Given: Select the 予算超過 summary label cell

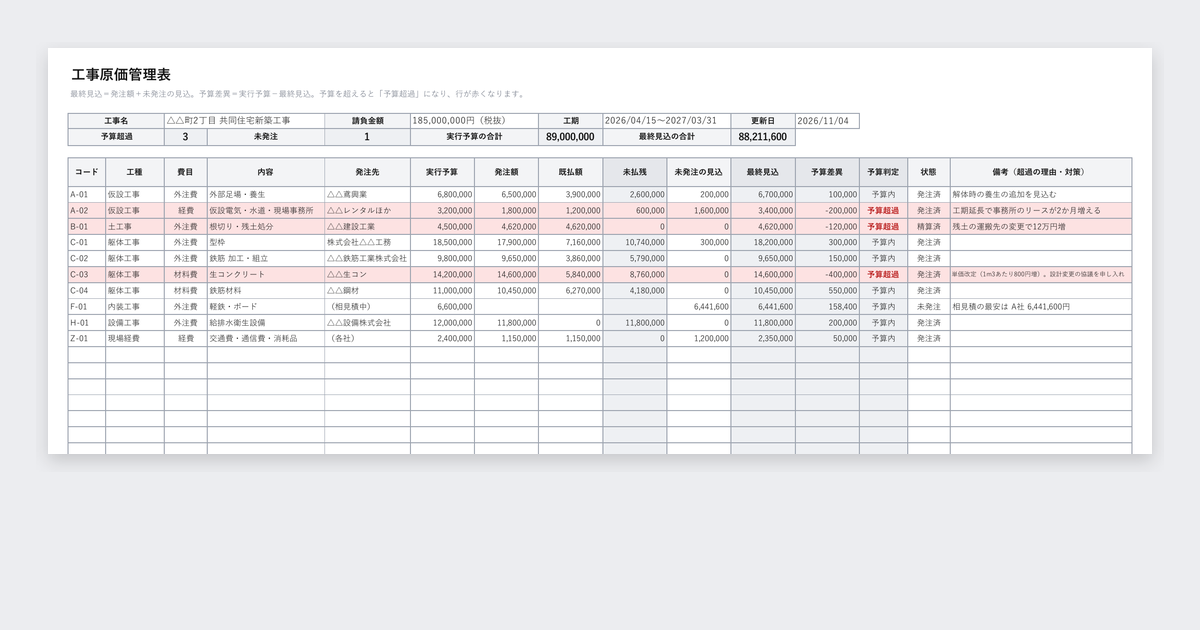Looking at the screenshot, I should 116,137.
